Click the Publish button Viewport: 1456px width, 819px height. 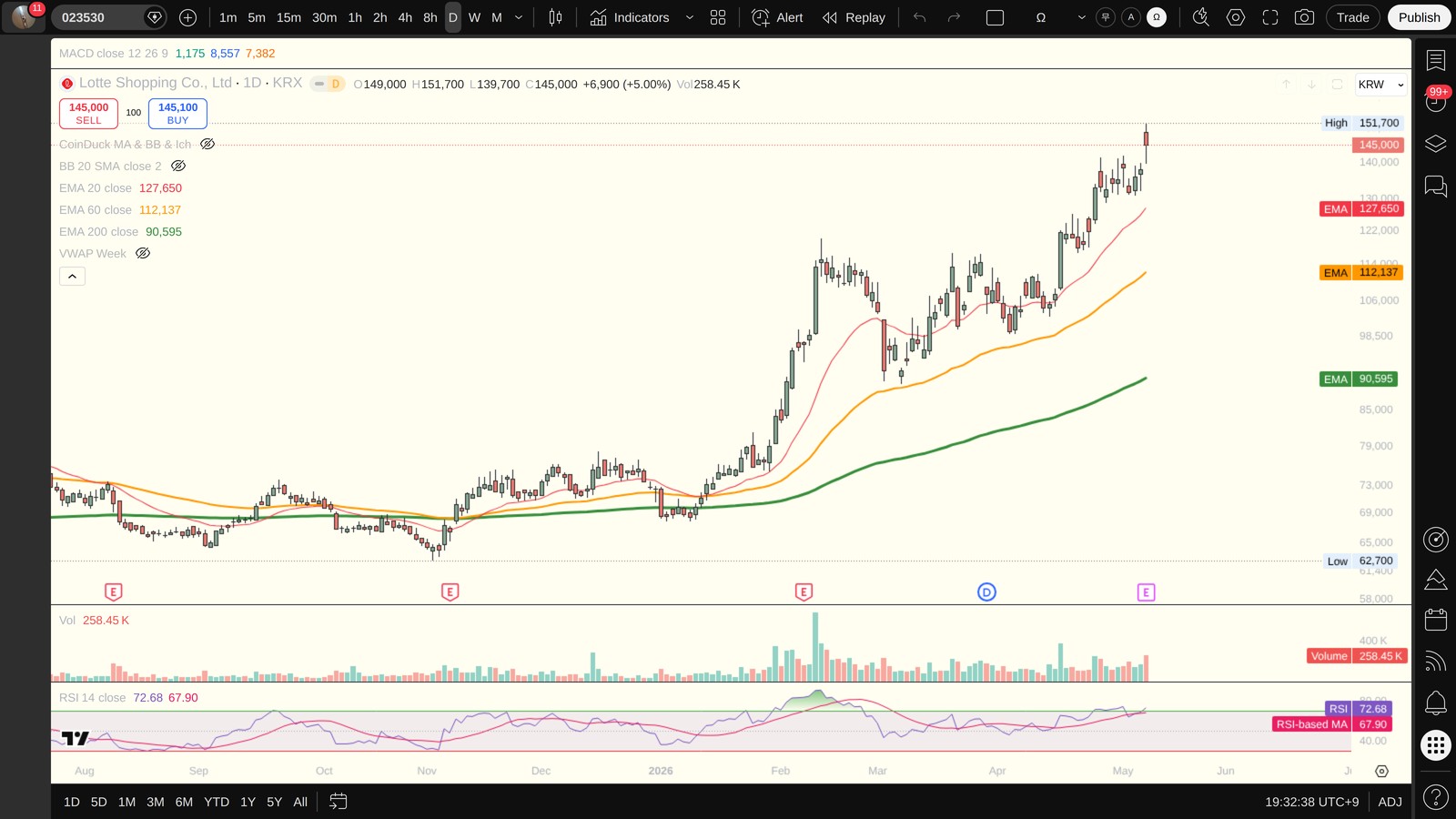[x=1419, y=17]
